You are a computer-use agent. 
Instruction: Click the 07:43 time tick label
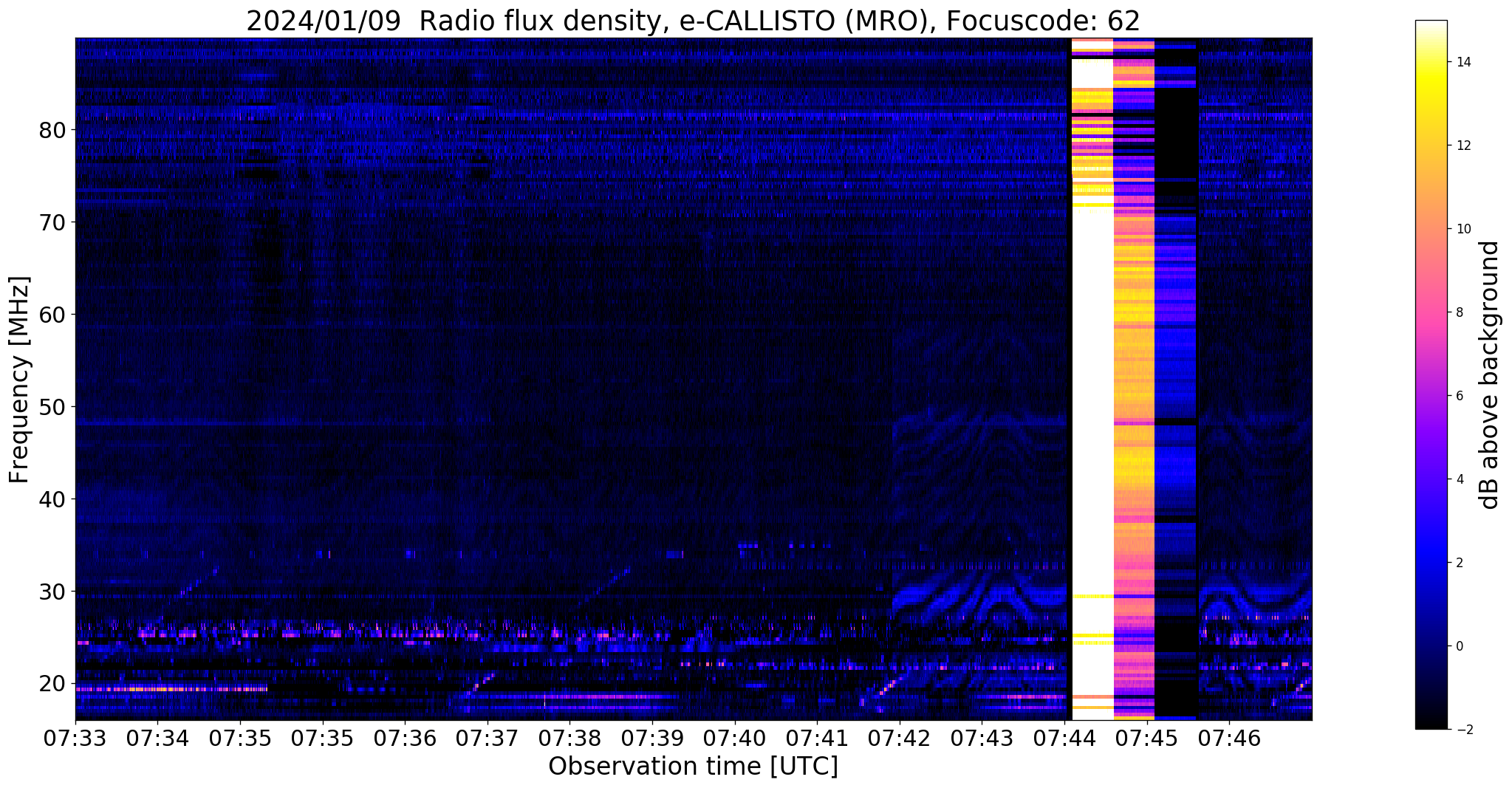[x=982, y=738]
